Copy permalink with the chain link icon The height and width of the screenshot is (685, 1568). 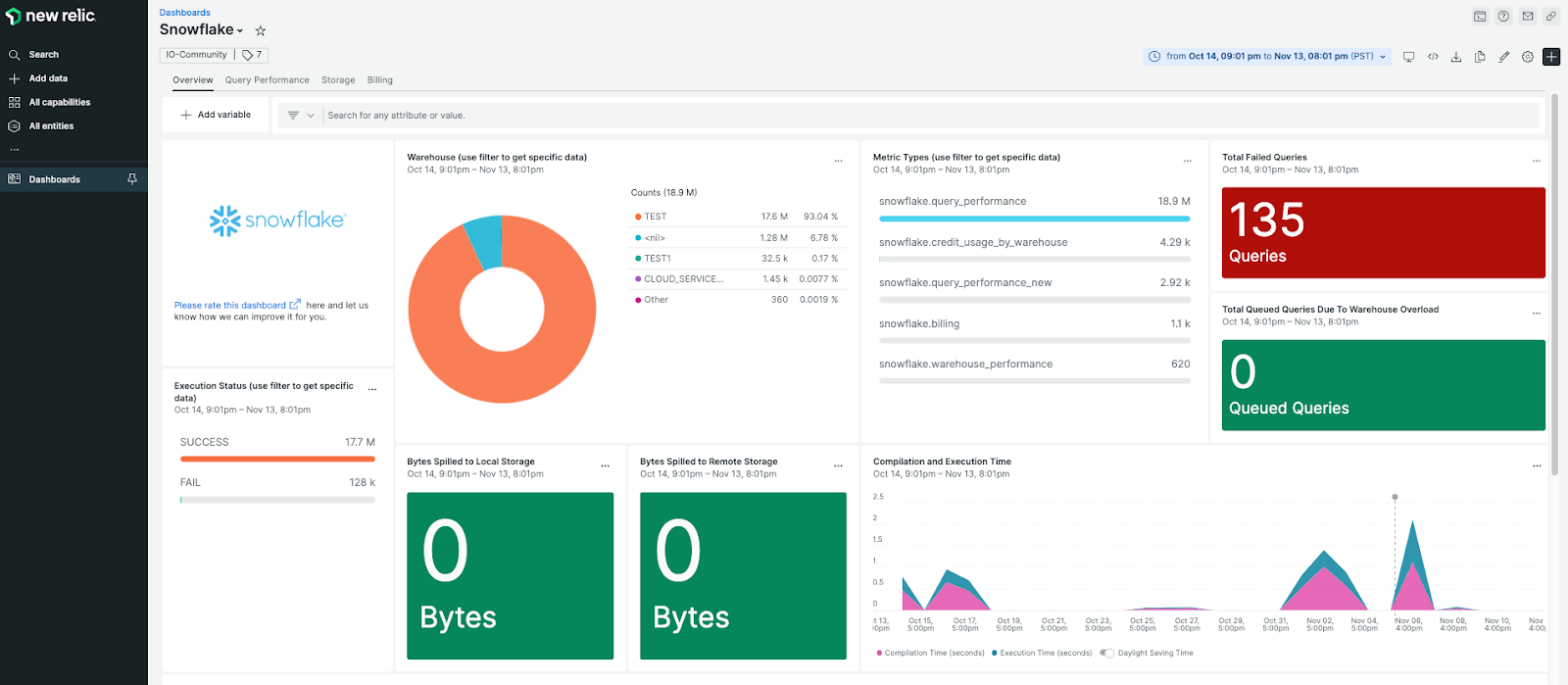(x=1551, y=17)
